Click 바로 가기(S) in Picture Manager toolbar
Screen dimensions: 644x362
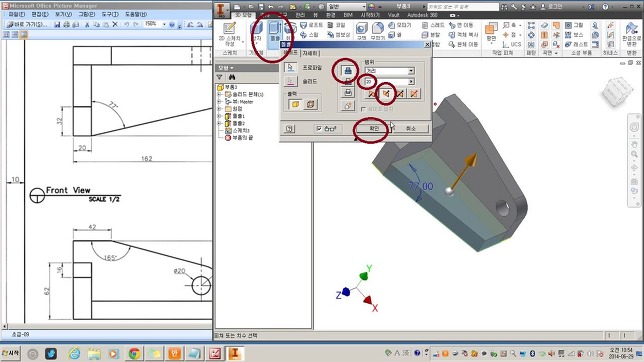pyautogui.click(x=26, y=25)
